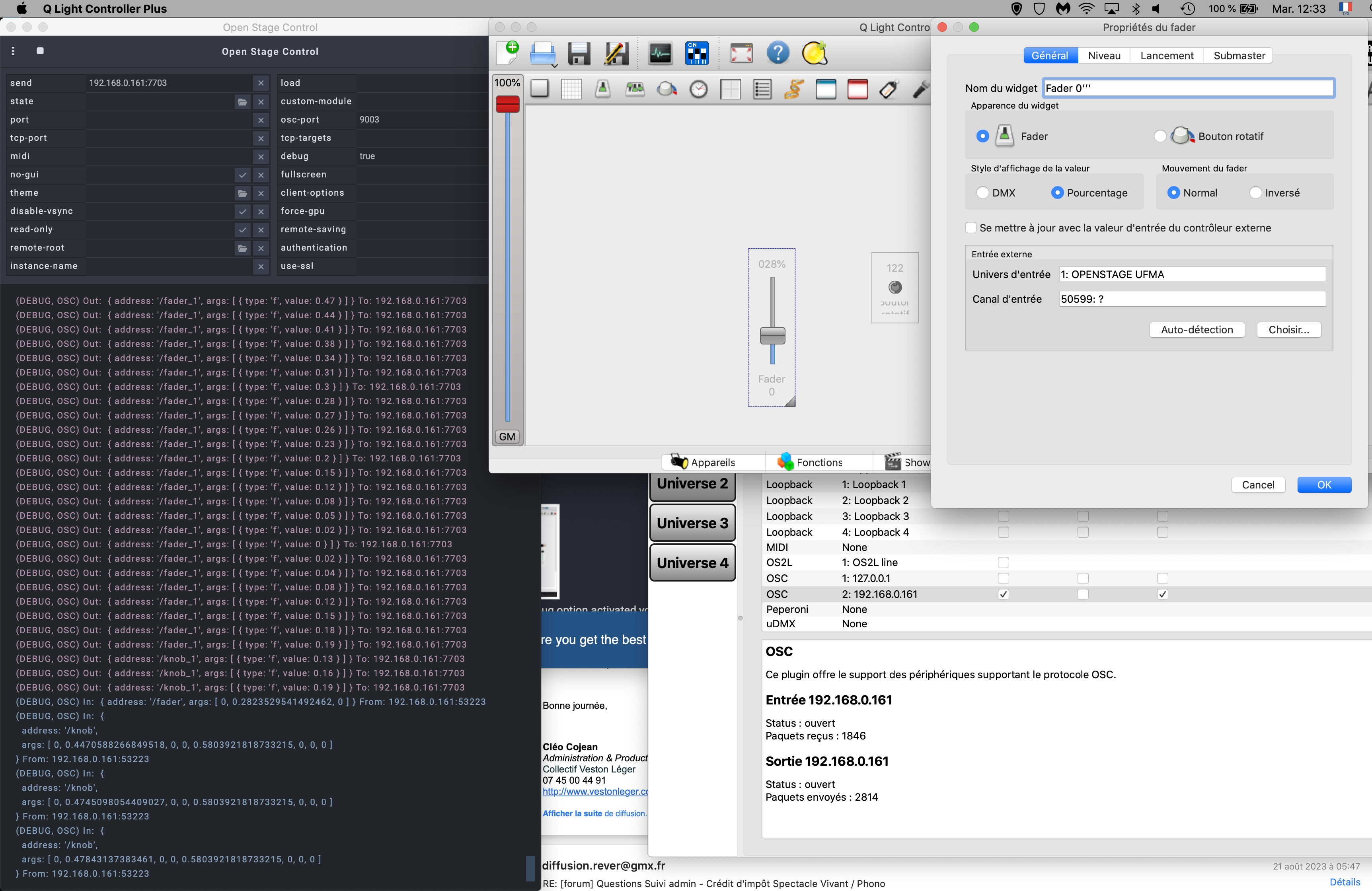The height and width of the screenshot is (891, 1372).
Task: Toggle the disable-vsync checkmark
Action: coord(243,212)
